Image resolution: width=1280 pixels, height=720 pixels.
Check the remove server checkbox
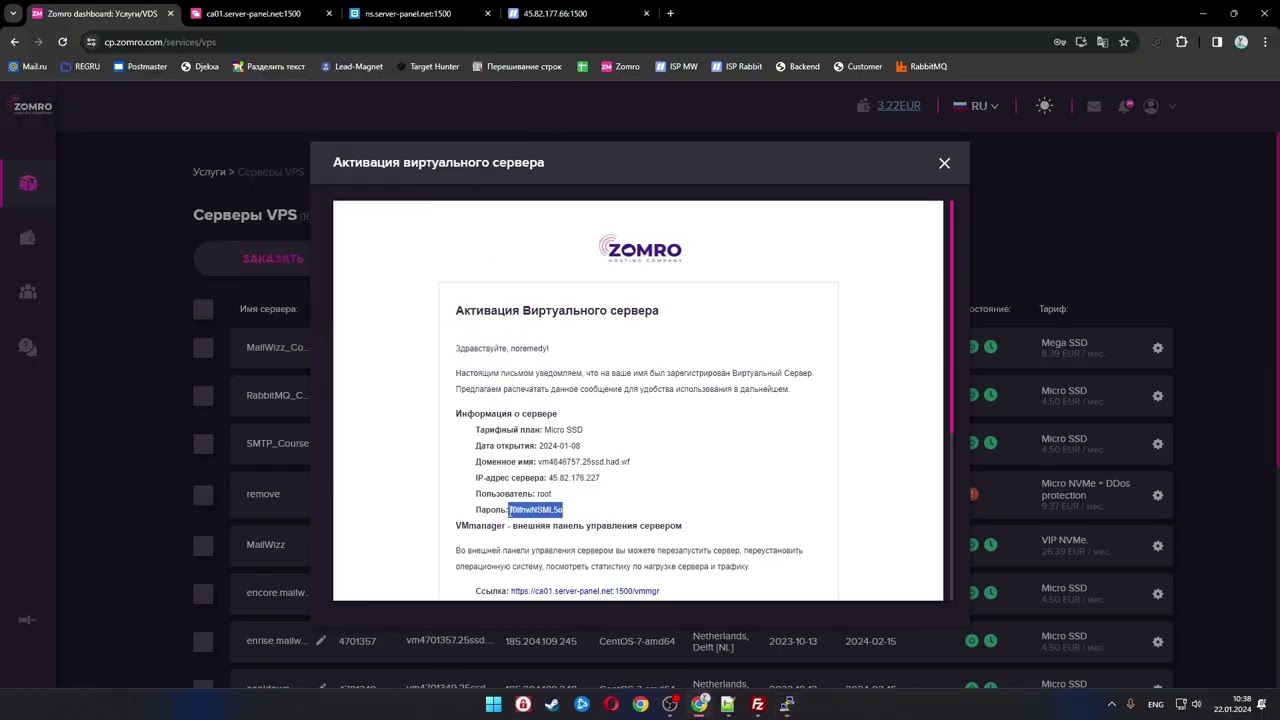pos(203,494)
